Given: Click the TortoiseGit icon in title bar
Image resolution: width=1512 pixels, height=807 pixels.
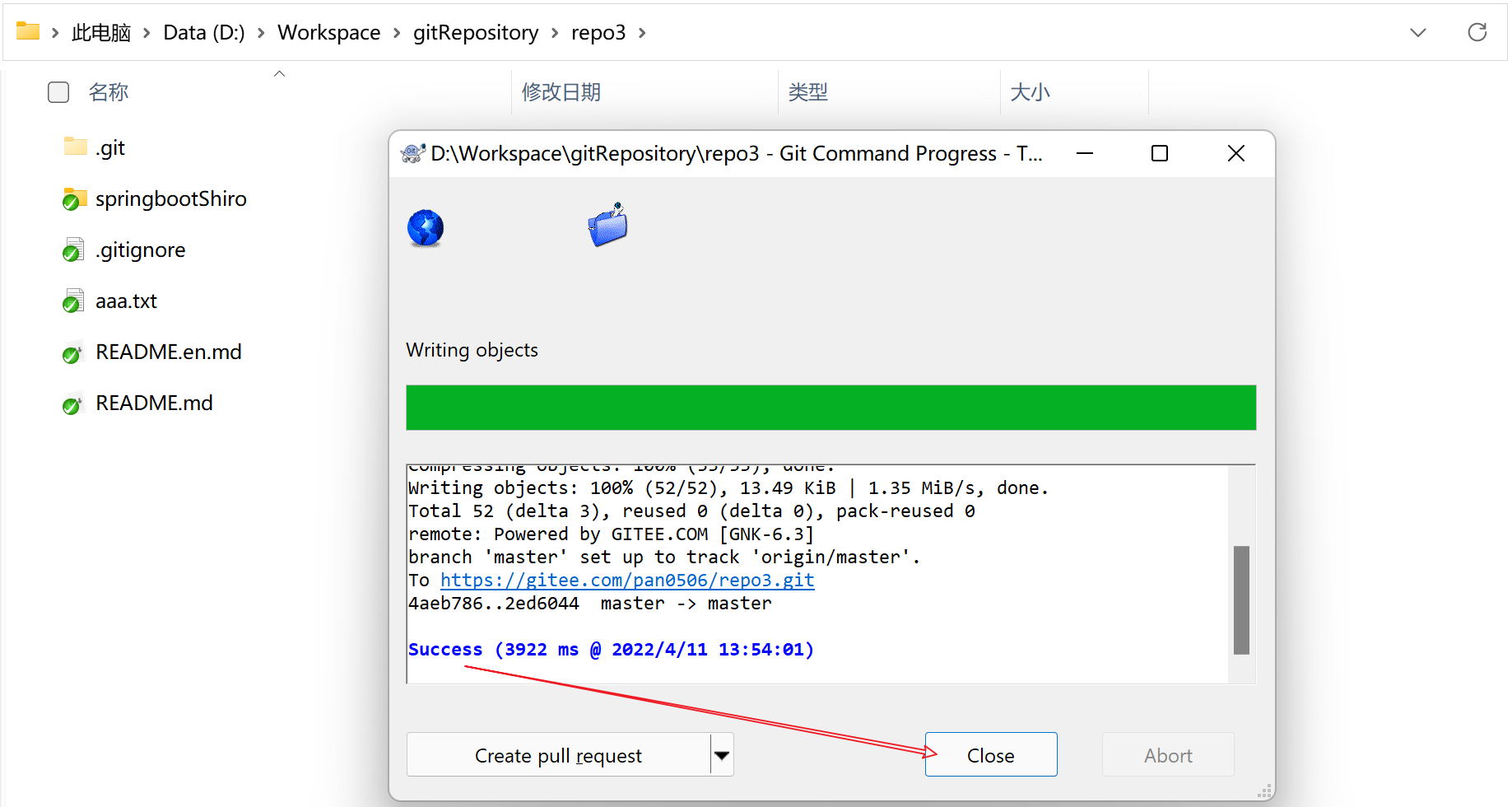Looking at the screenshot, I should point(412,154).
